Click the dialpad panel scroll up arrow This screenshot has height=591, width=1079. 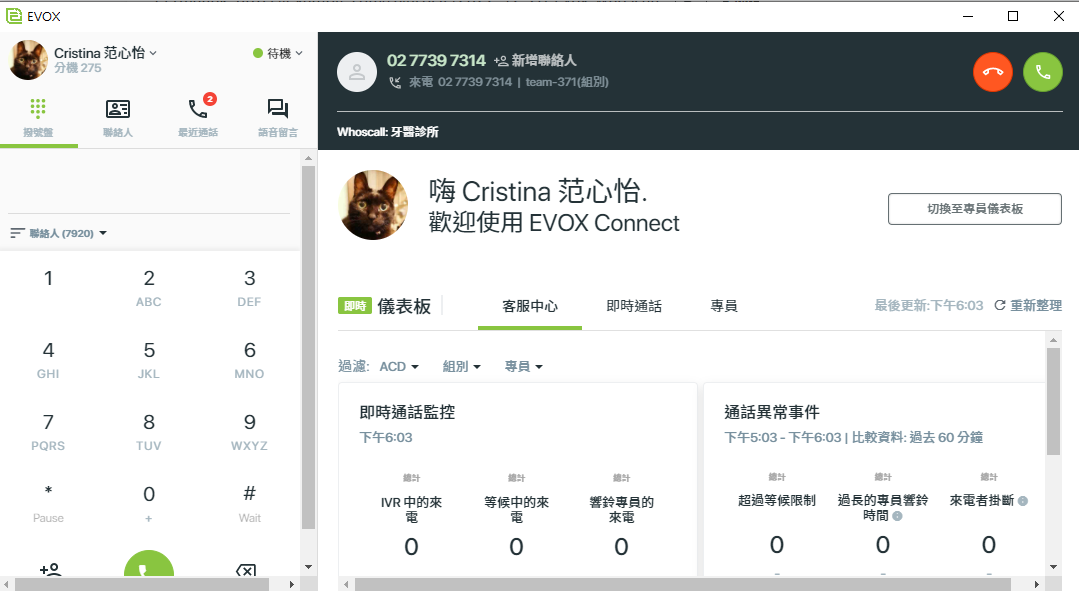click(x=308, y=158)
